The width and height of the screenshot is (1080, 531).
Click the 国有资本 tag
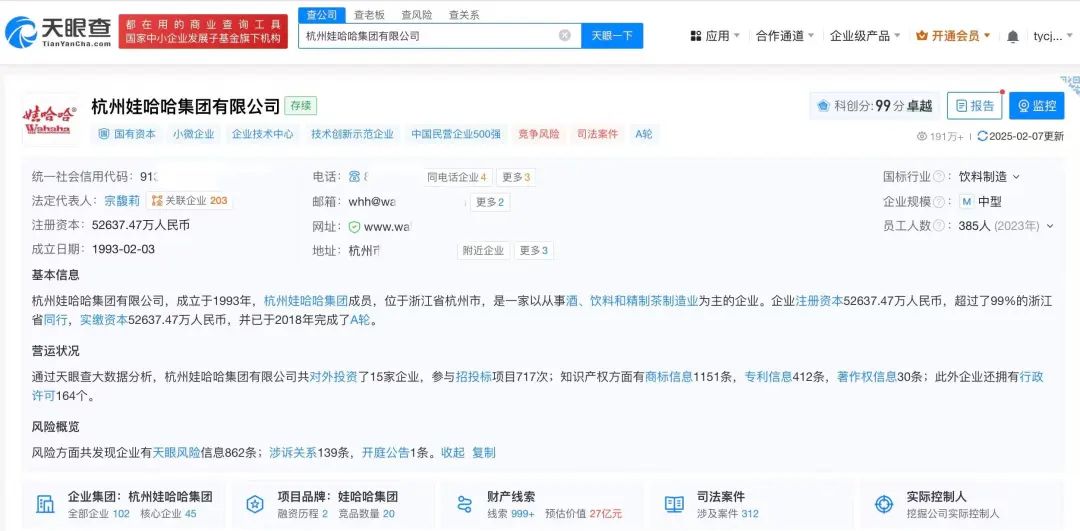(x=127, y=134)
